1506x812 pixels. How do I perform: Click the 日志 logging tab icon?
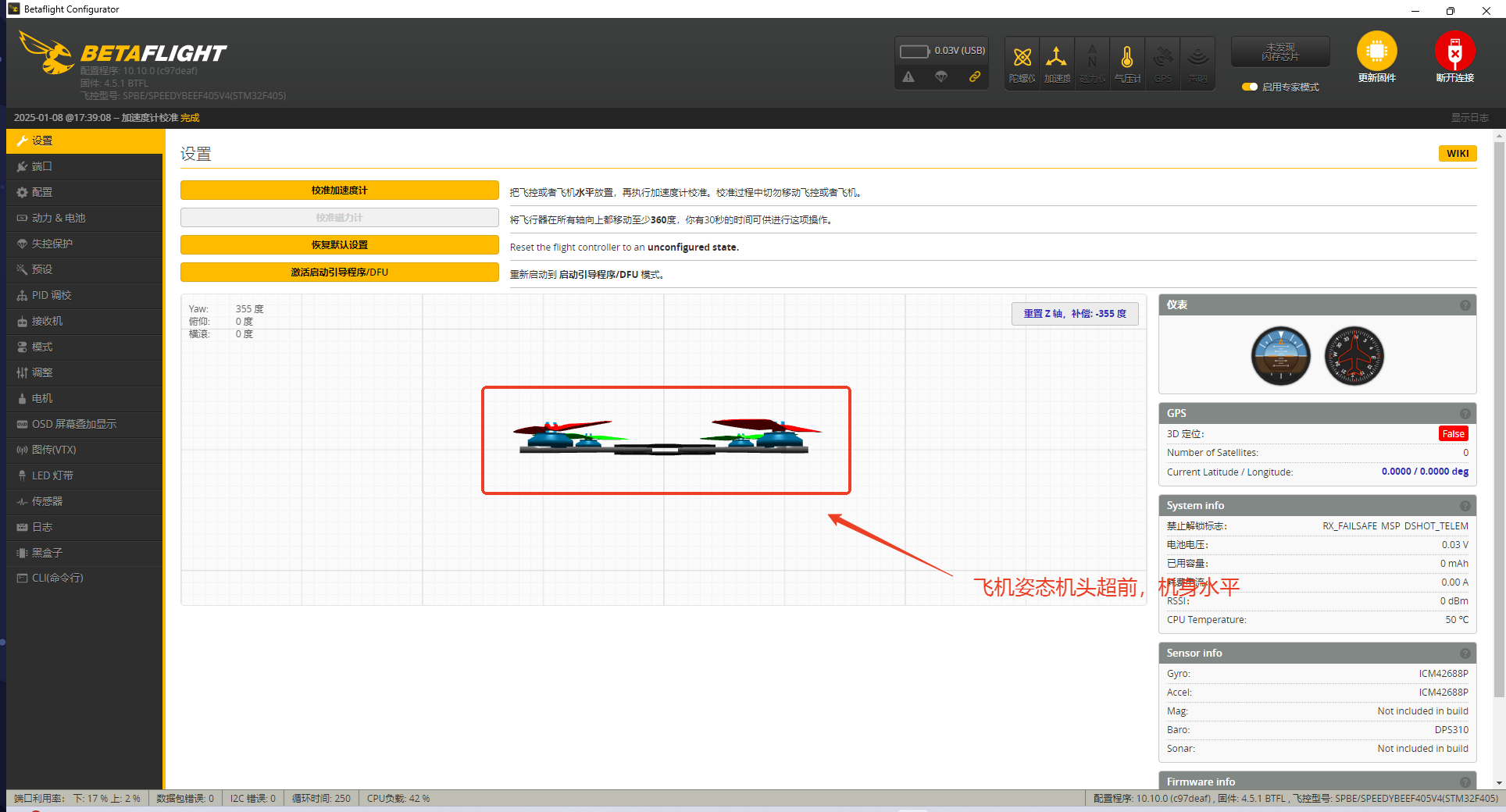pyautogui.click(x=22, y=527)
